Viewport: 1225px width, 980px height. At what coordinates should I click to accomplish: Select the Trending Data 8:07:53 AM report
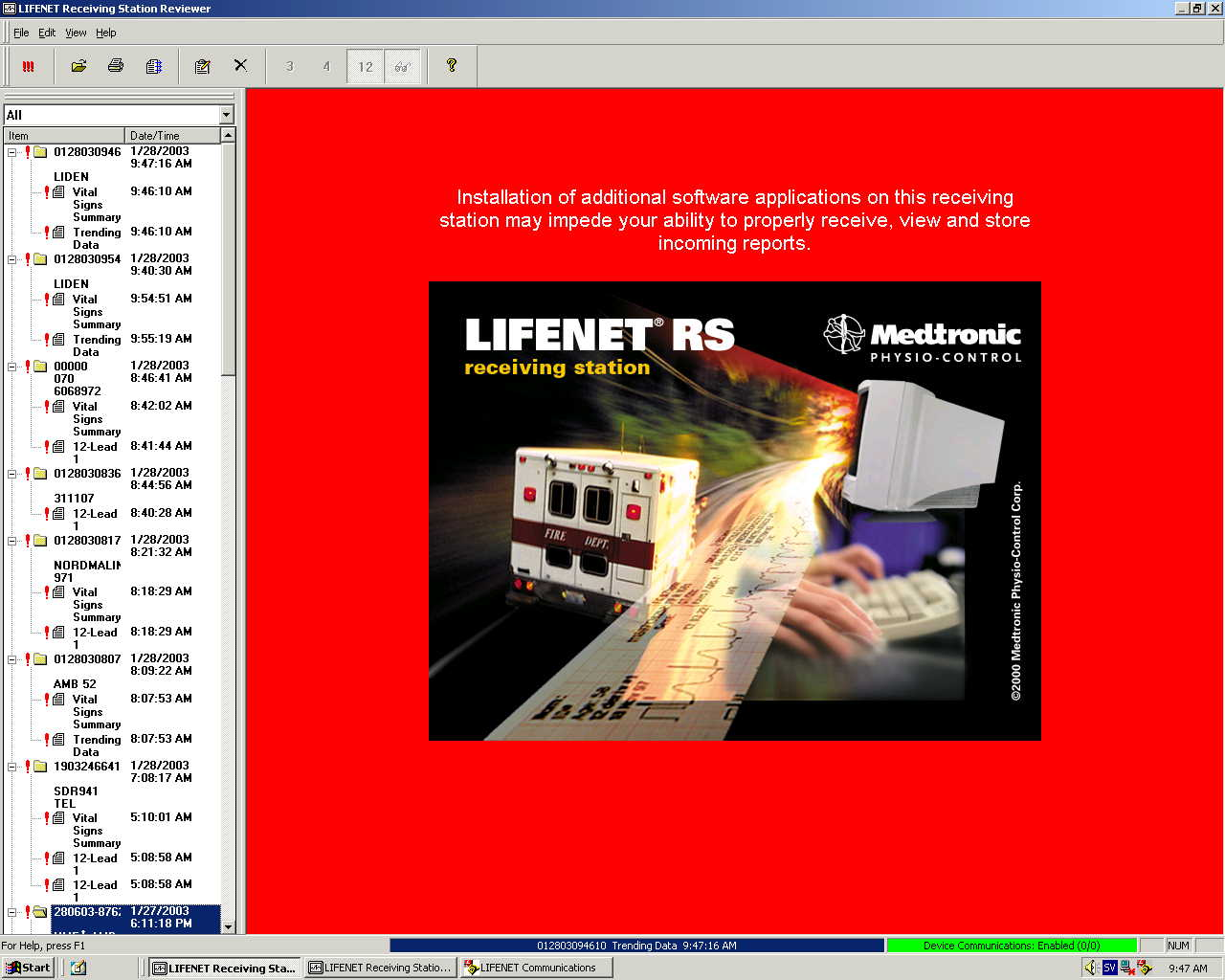[x=97, y=746]
